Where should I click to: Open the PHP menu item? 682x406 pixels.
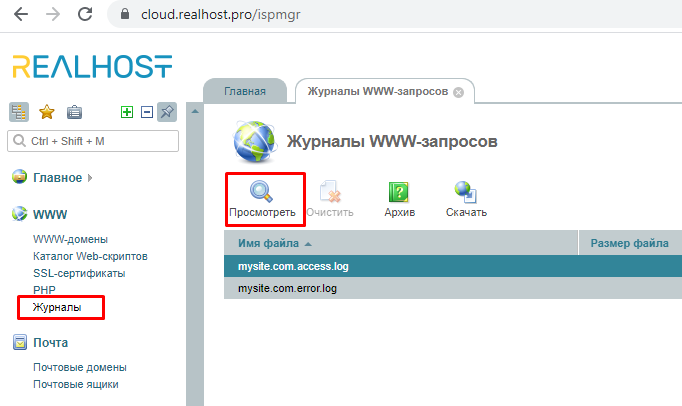click(x=44, y=290)
